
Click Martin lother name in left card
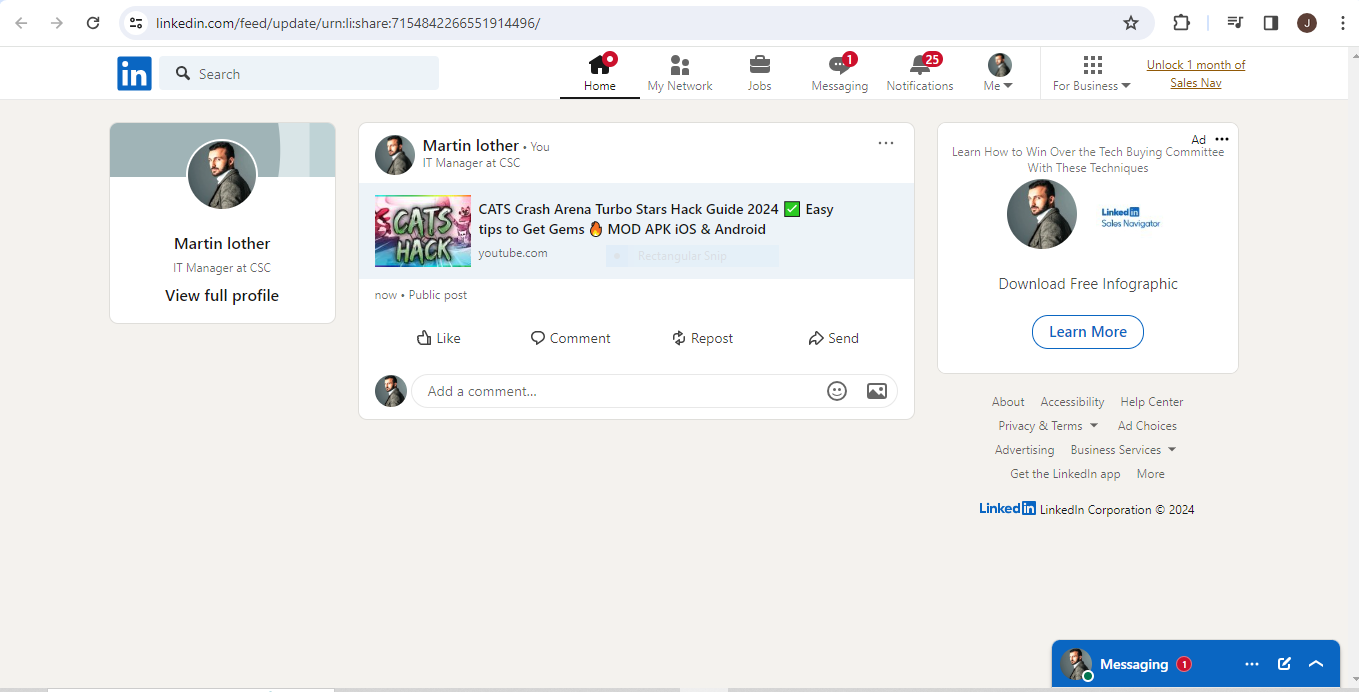[222, 243]
